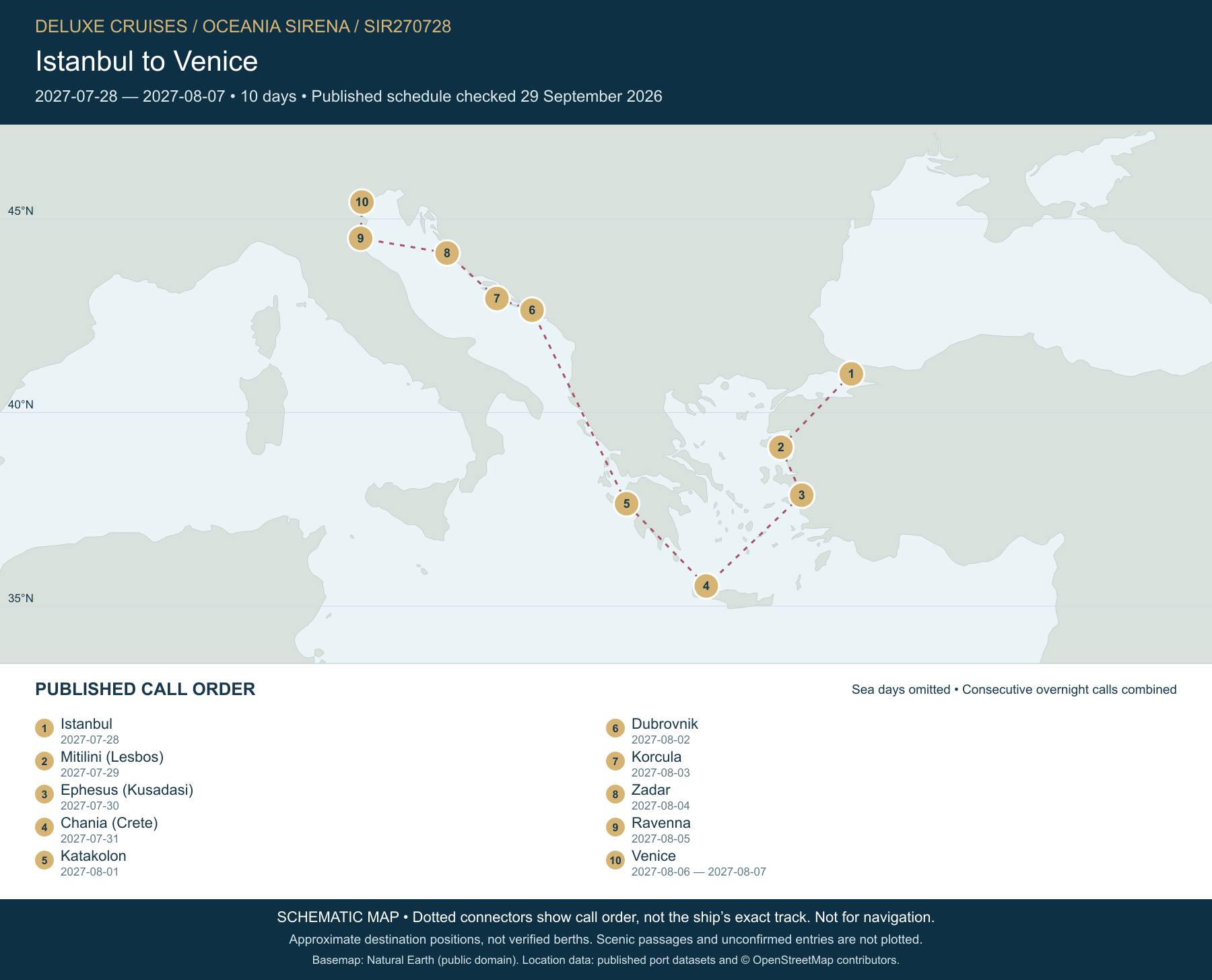Click 'Katakolon' port name in list

(93, 856)
